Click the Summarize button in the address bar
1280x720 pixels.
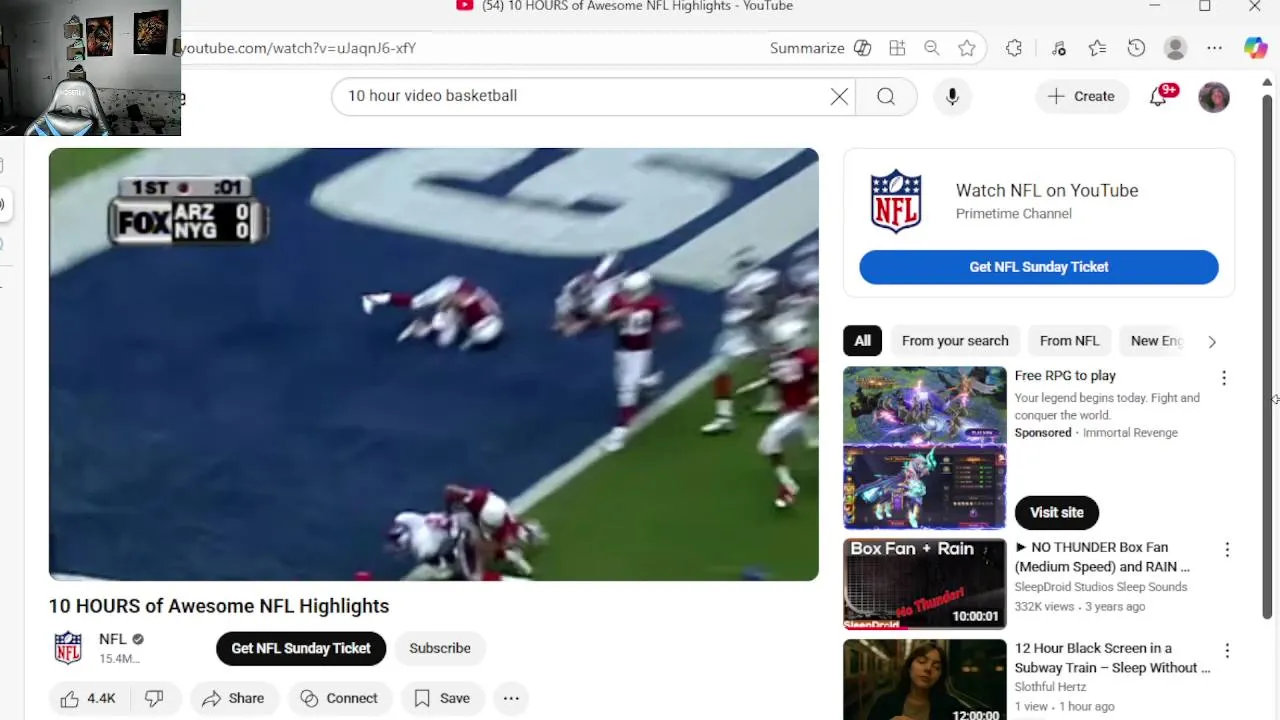[x=820, y=48]
